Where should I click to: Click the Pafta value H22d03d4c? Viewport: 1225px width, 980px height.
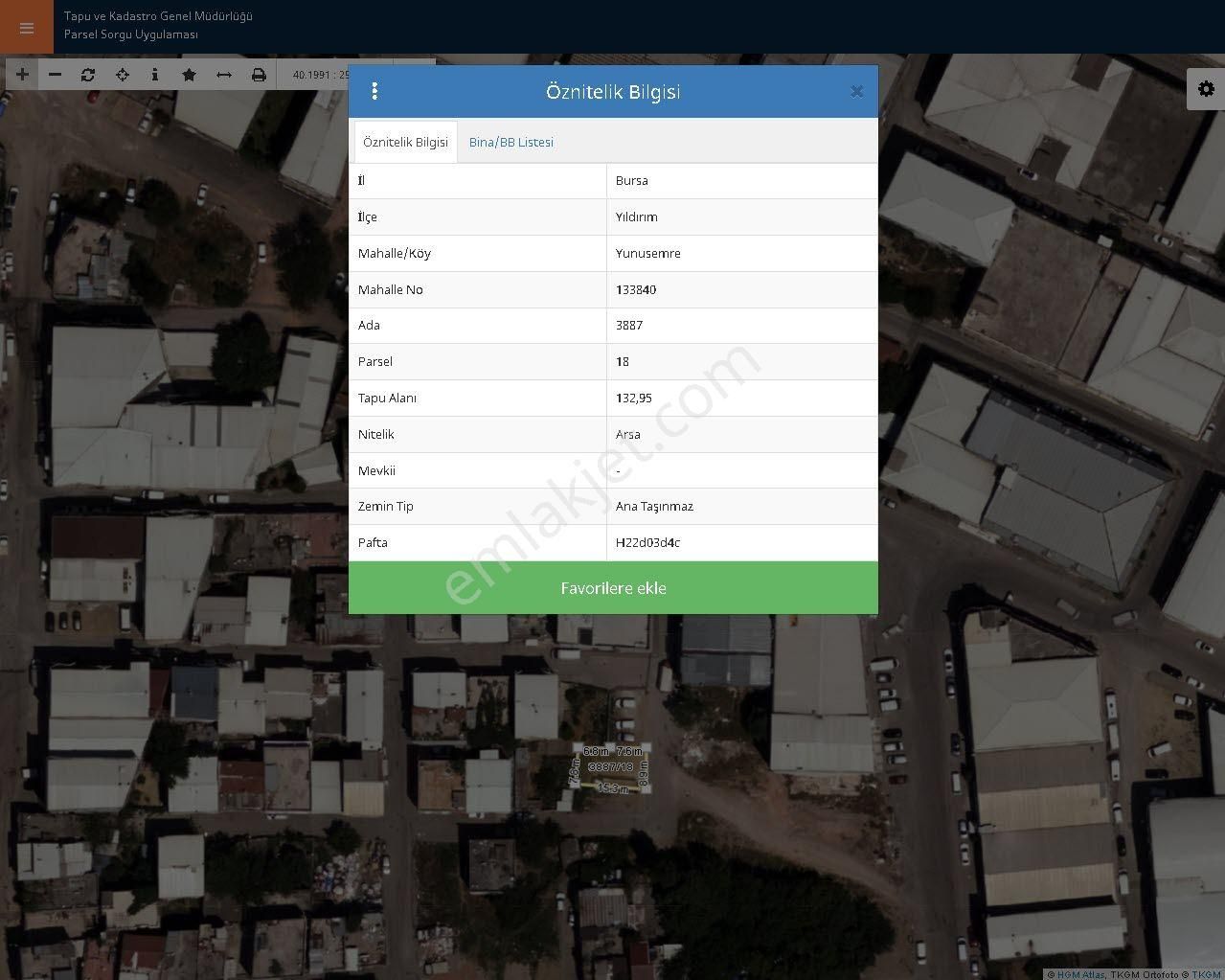tap(647, 543)
